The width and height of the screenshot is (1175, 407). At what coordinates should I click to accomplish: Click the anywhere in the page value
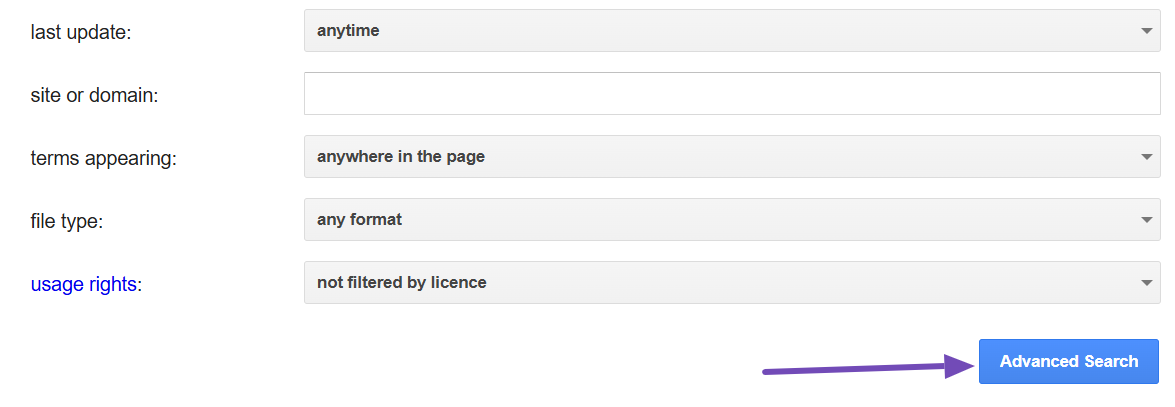pos(400,157)
